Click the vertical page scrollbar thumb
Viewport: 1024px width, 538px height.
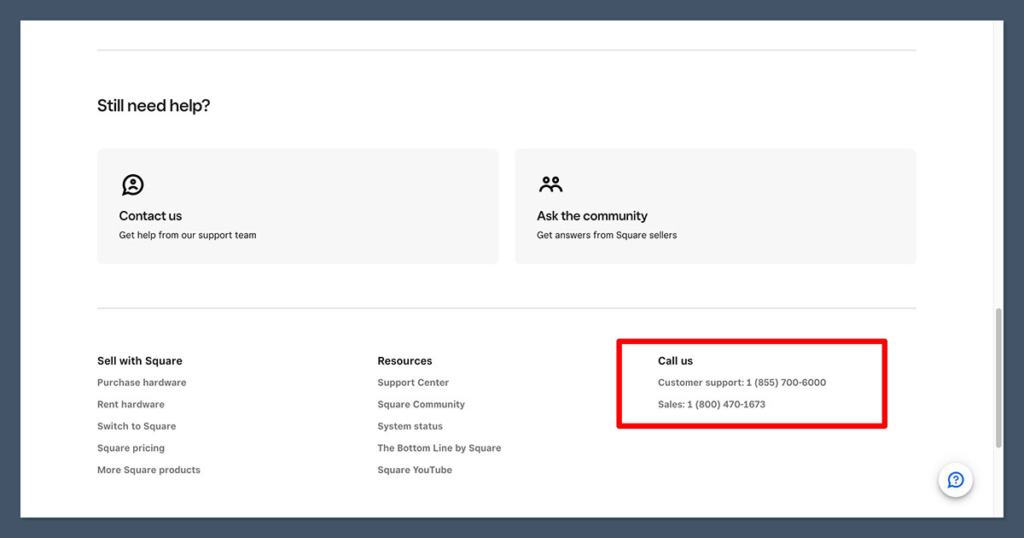(x=997, y=378)
